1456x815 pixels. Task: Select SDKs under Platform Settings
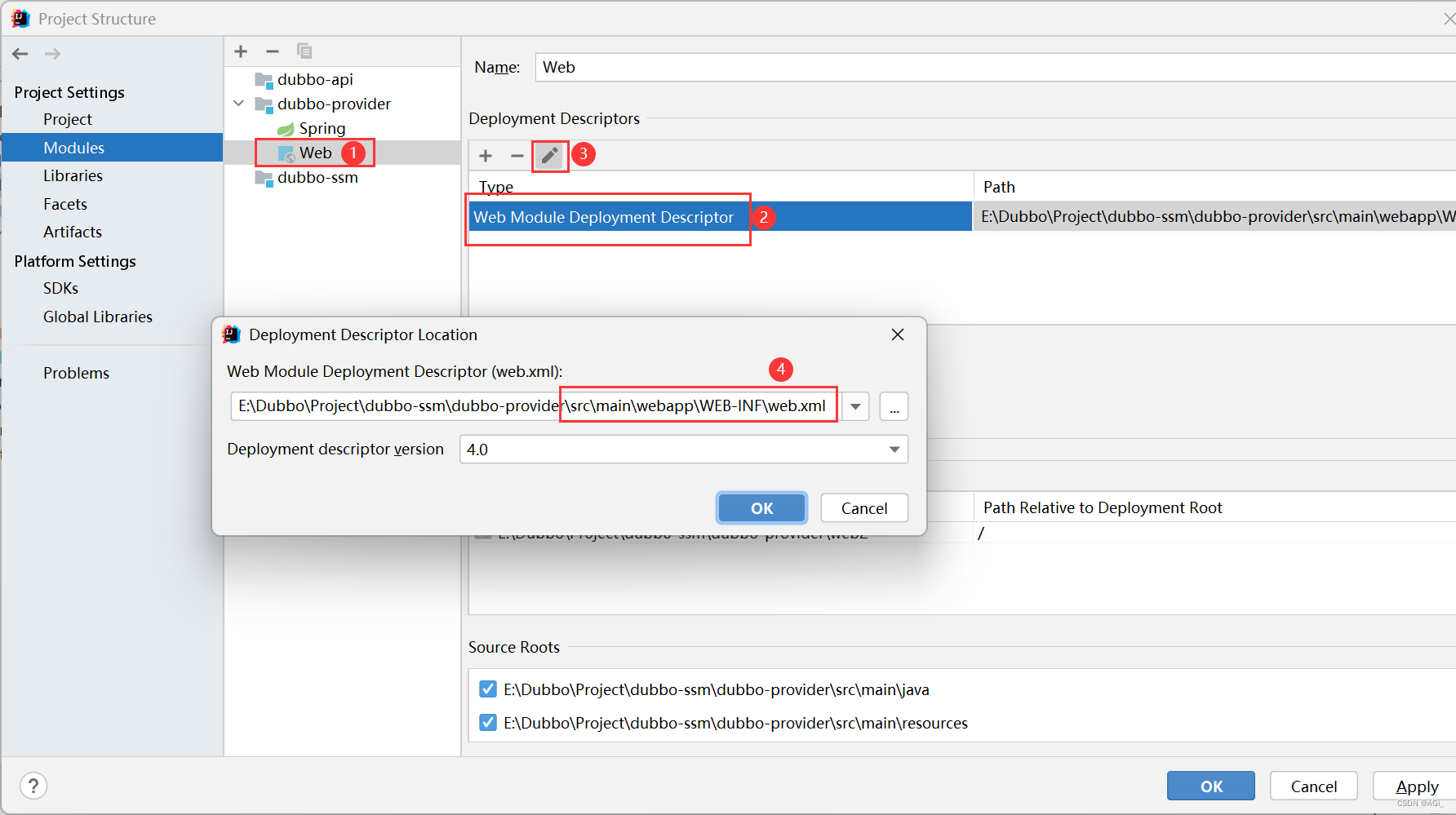[60, 288]
